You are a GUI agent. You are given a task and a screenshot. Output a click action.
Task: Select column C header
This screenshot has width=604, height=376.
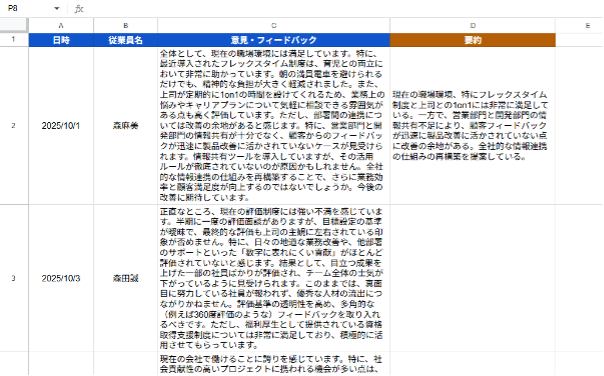click(273, 25)
